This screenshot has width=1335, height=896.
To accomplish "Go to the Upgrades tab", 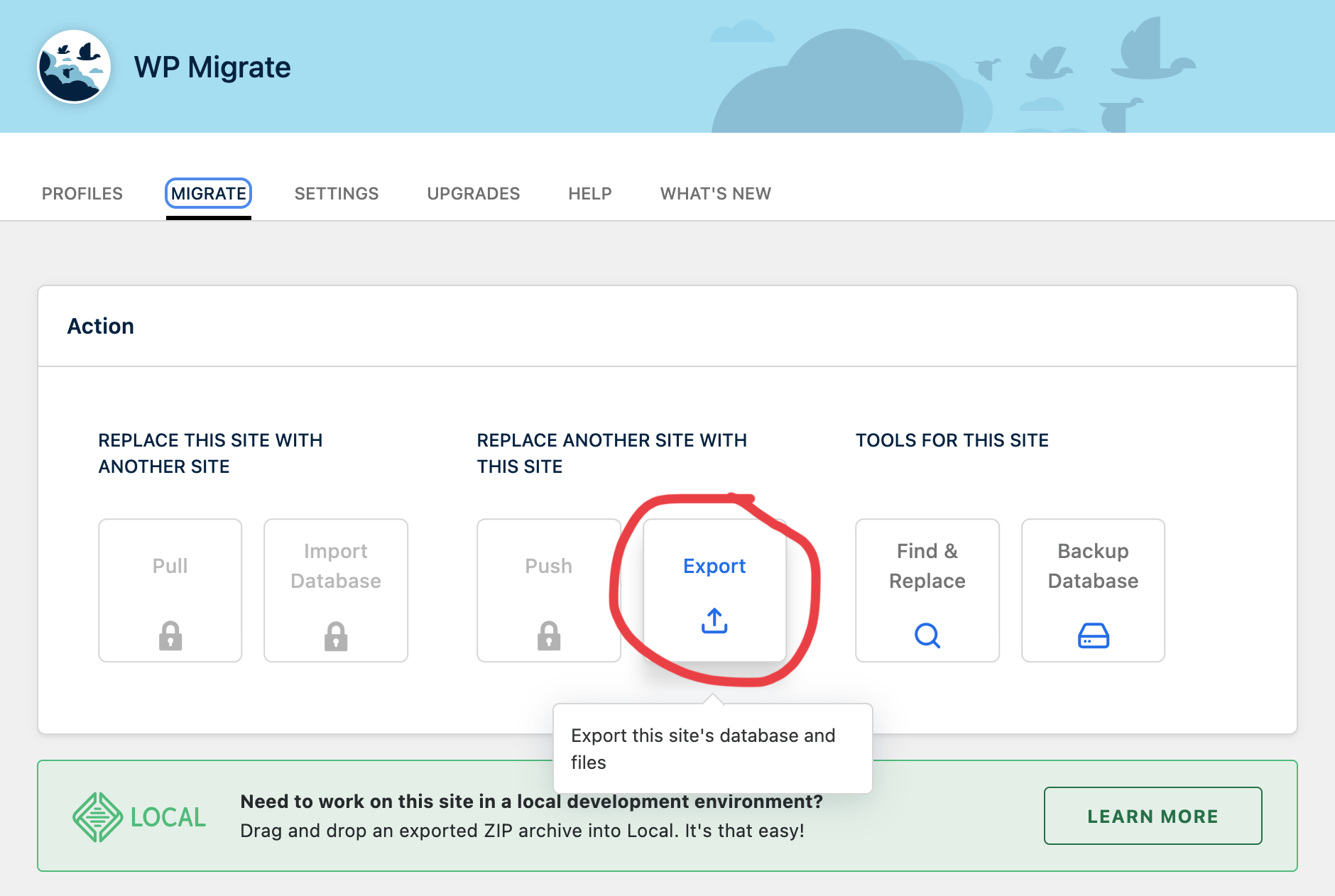I will coord(474,194).
